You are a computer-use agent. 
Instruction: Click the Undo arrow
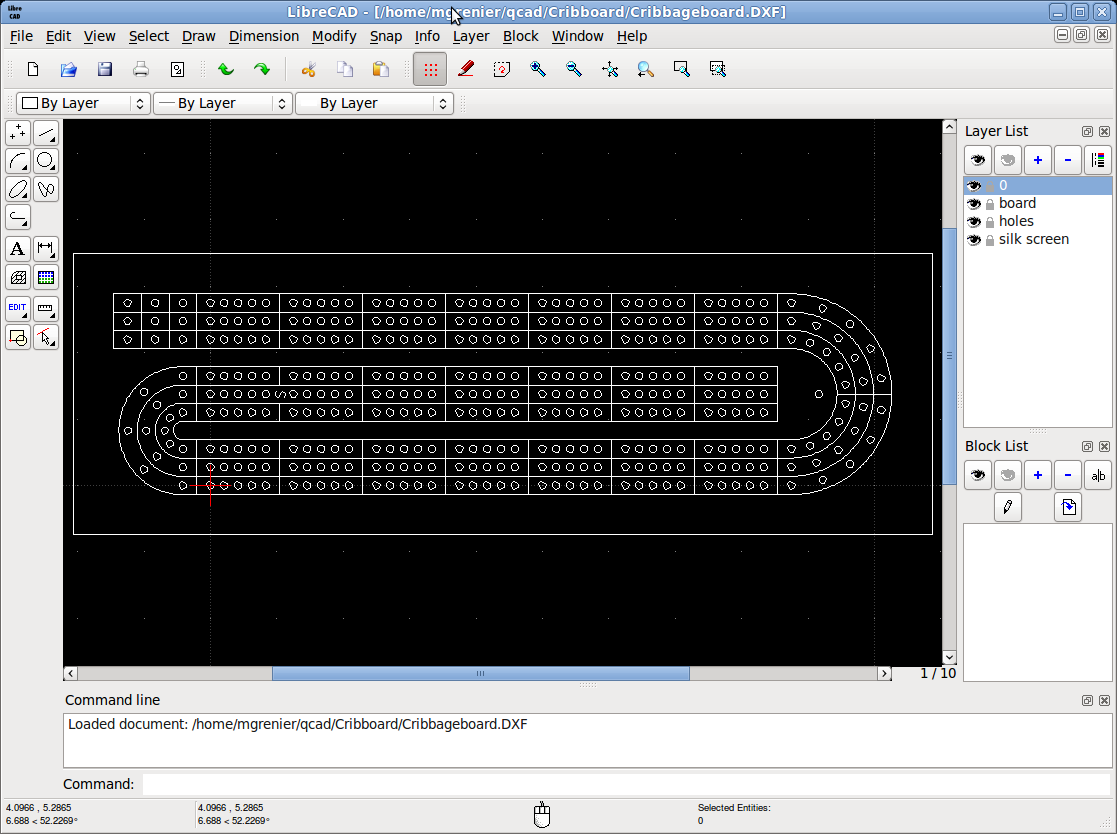(x=226, y=68)
